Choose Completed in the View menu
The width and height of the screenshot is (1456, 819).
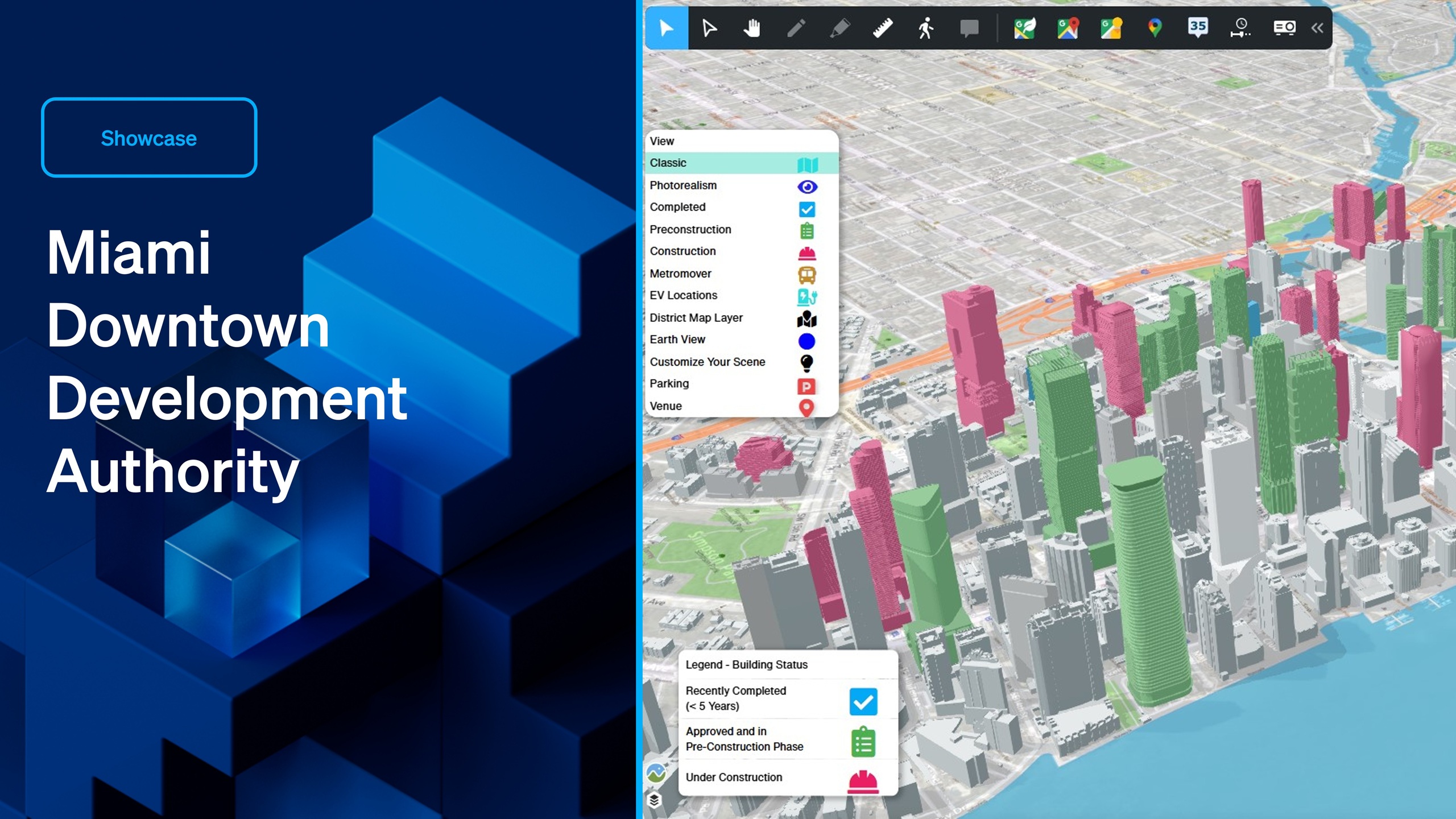click(742, 208)
